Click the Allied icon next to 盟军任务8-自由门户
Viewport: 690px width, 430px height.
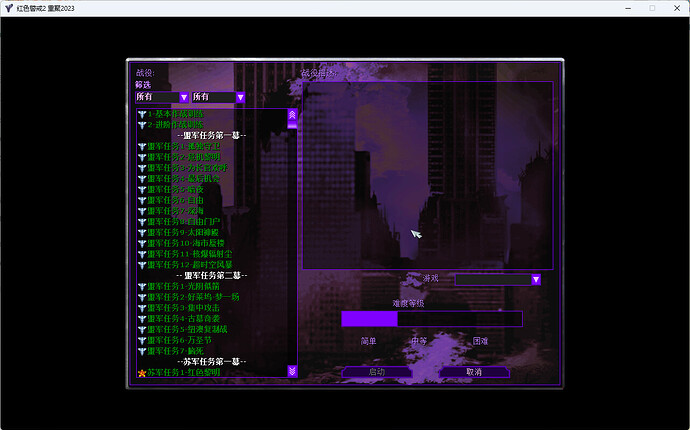[x=142, y=222]
